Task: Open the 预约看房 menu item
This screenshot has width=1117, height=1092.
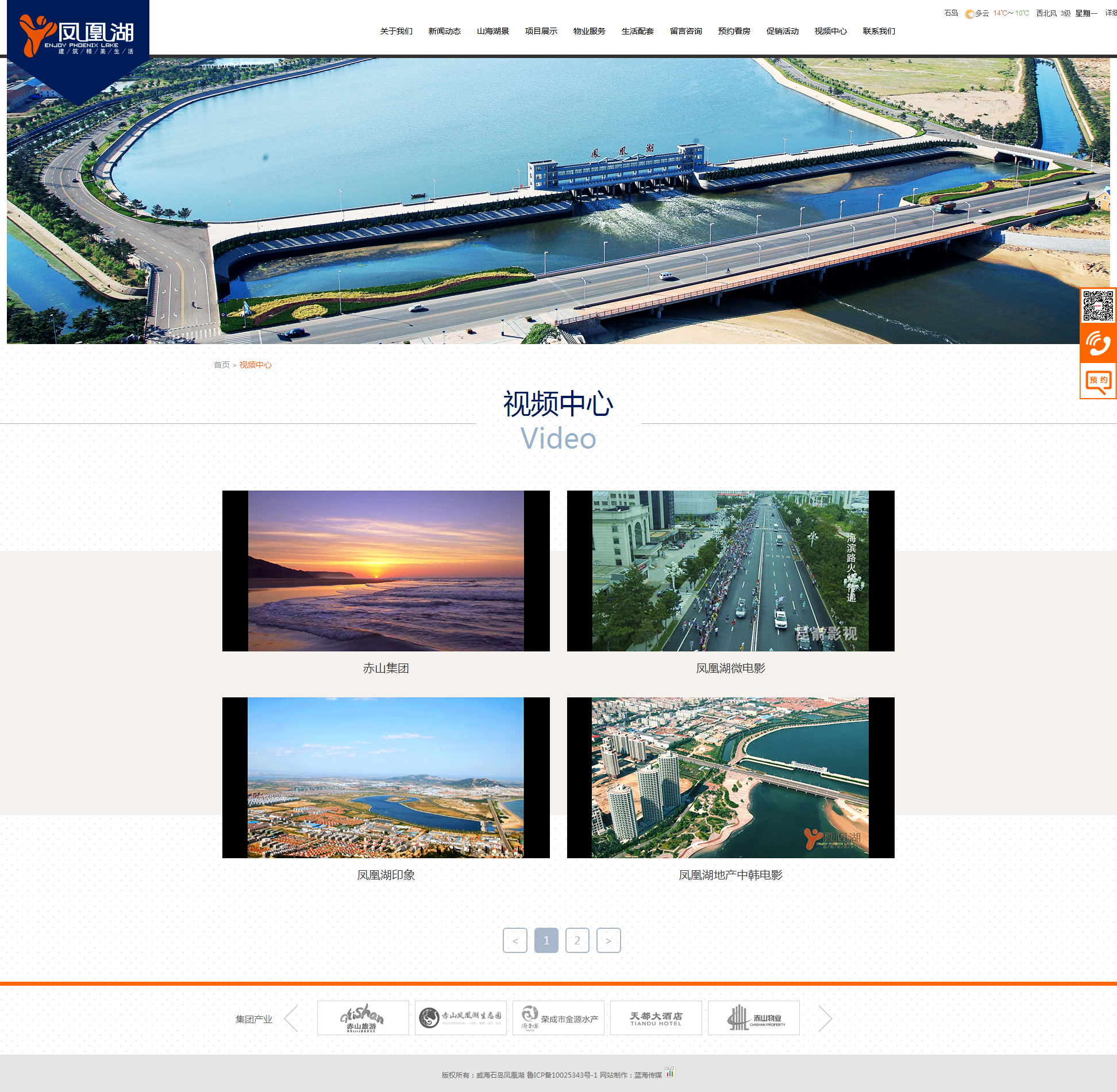Action: pyautogui.click(x=734, y=31)
